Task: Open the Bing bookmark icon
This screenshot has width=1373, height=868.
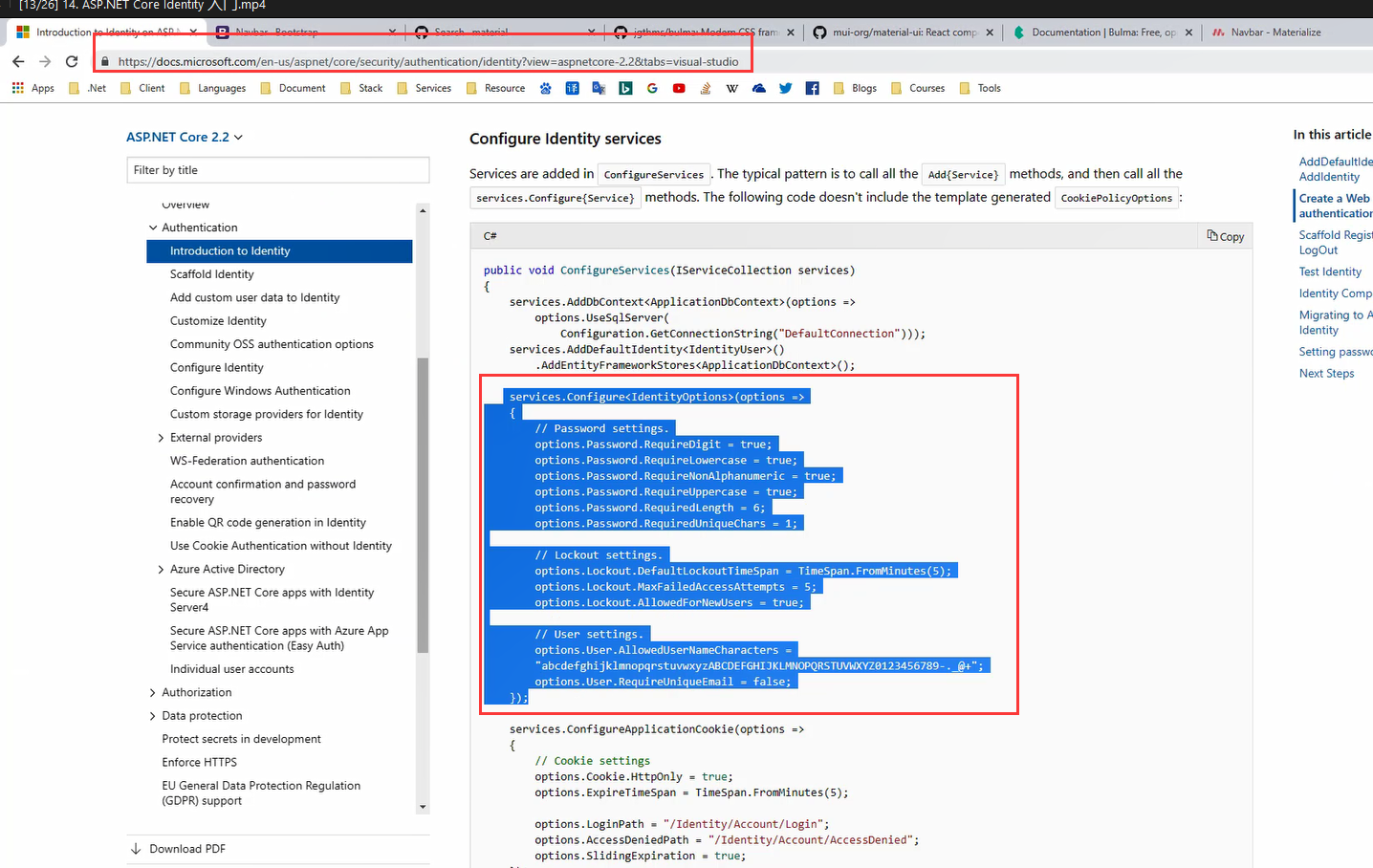Action: (x=625, y=88)
